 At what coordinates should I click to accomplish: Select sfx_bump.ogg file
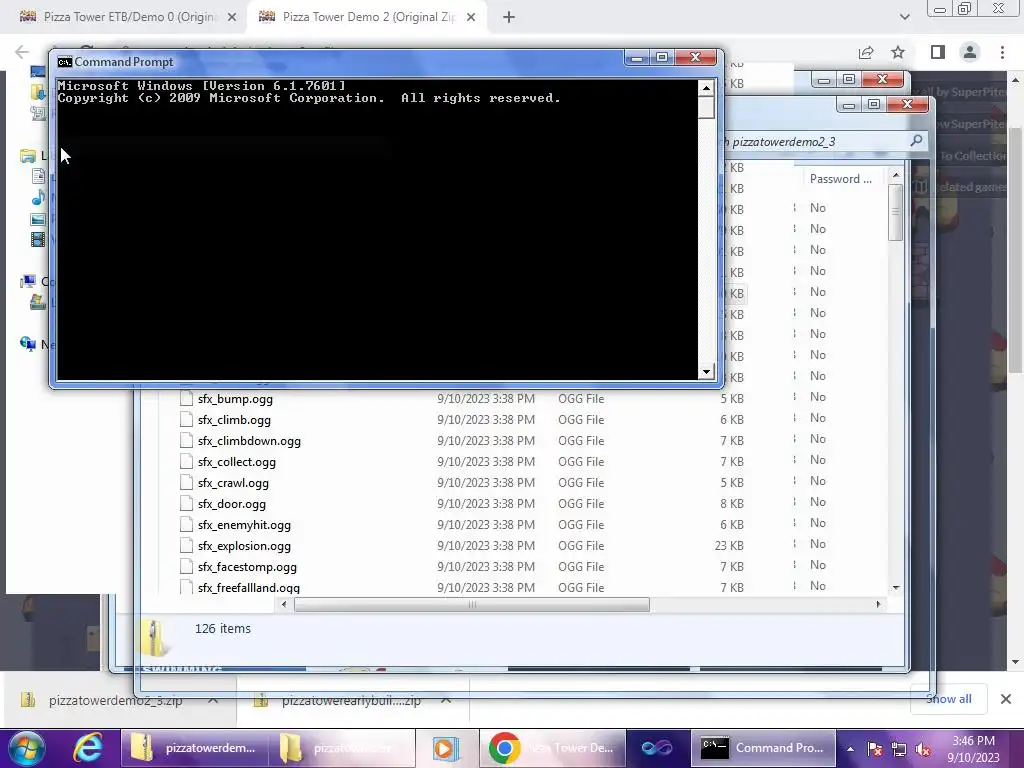click(235, 399)
